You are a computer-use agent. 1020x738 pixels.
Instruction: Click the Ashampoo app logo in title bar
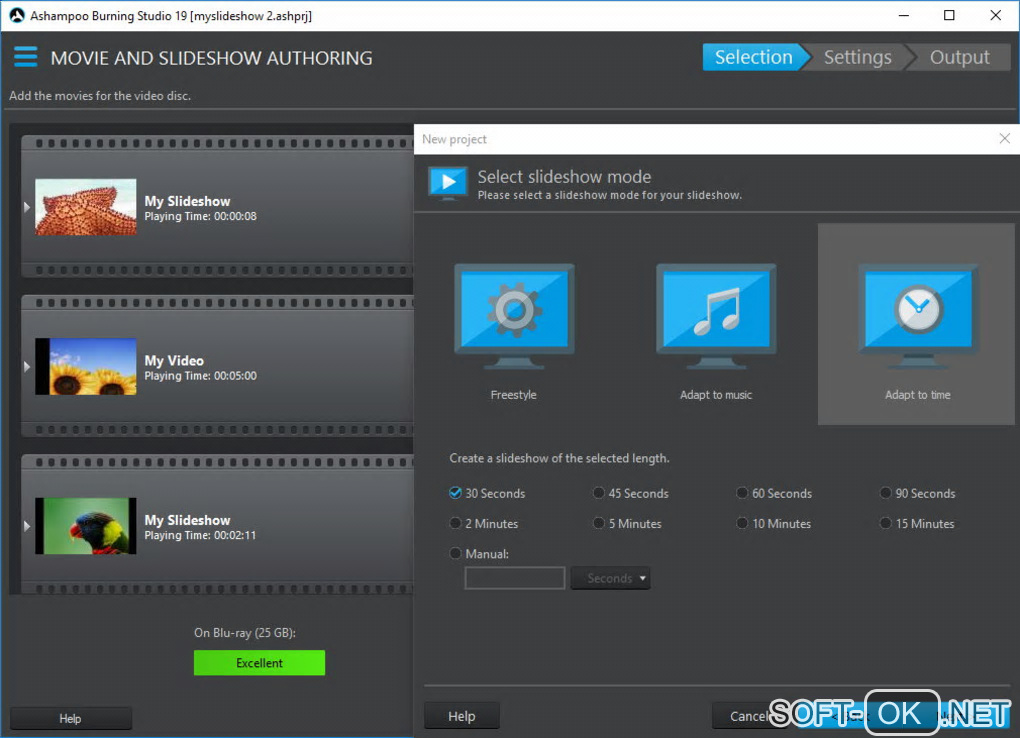click(x=17, y=16)
